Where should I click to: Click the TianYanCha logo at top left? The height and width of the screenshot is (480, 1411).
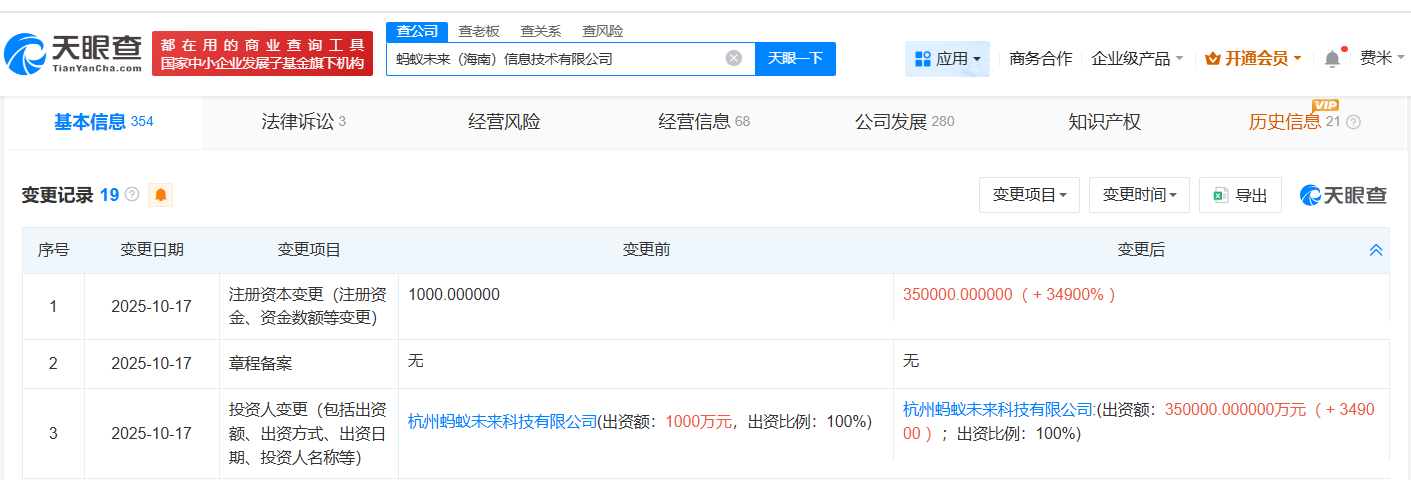(x=74, y=54)
